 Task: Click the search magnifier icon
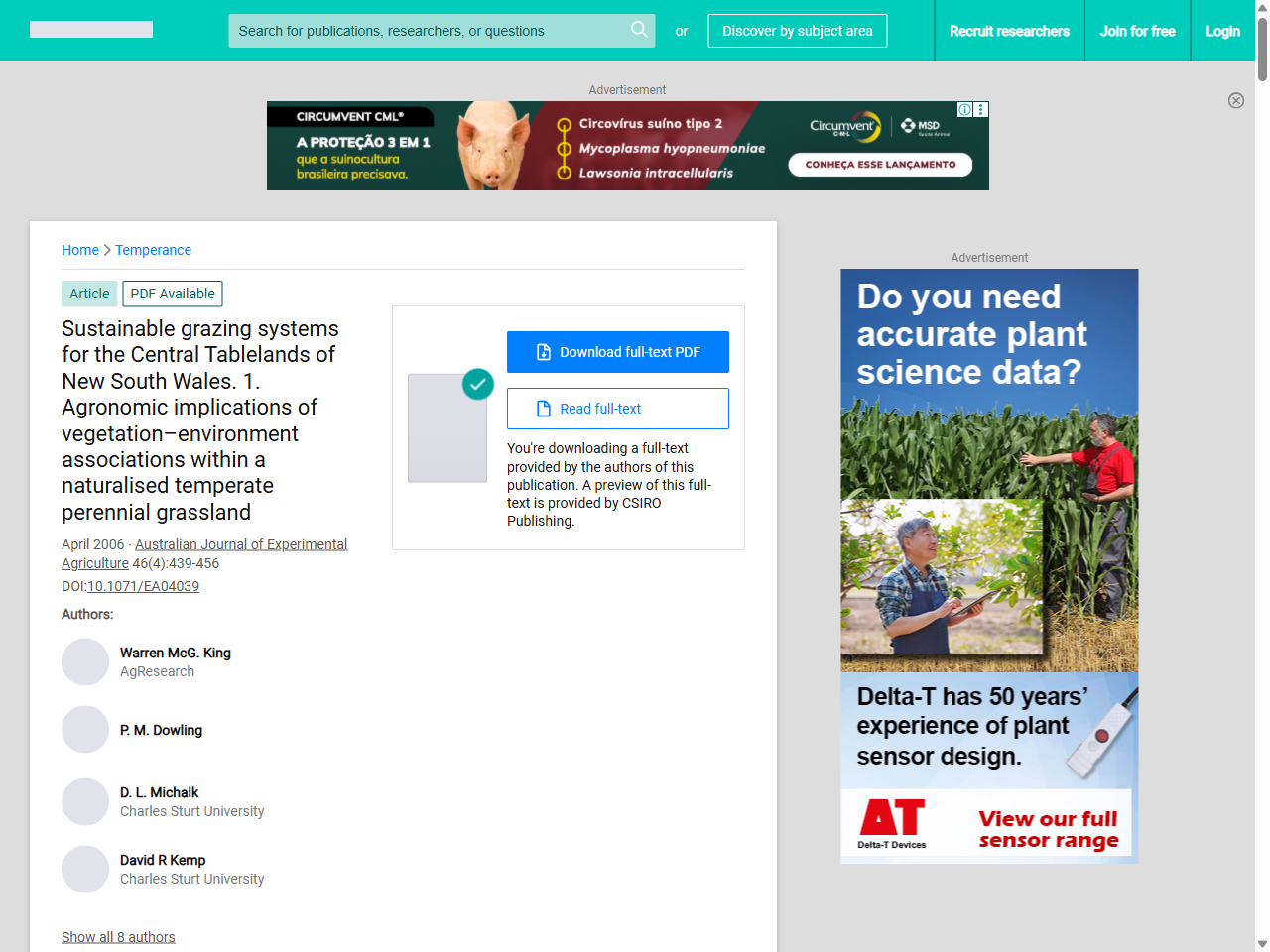click(x=639, y=30)
